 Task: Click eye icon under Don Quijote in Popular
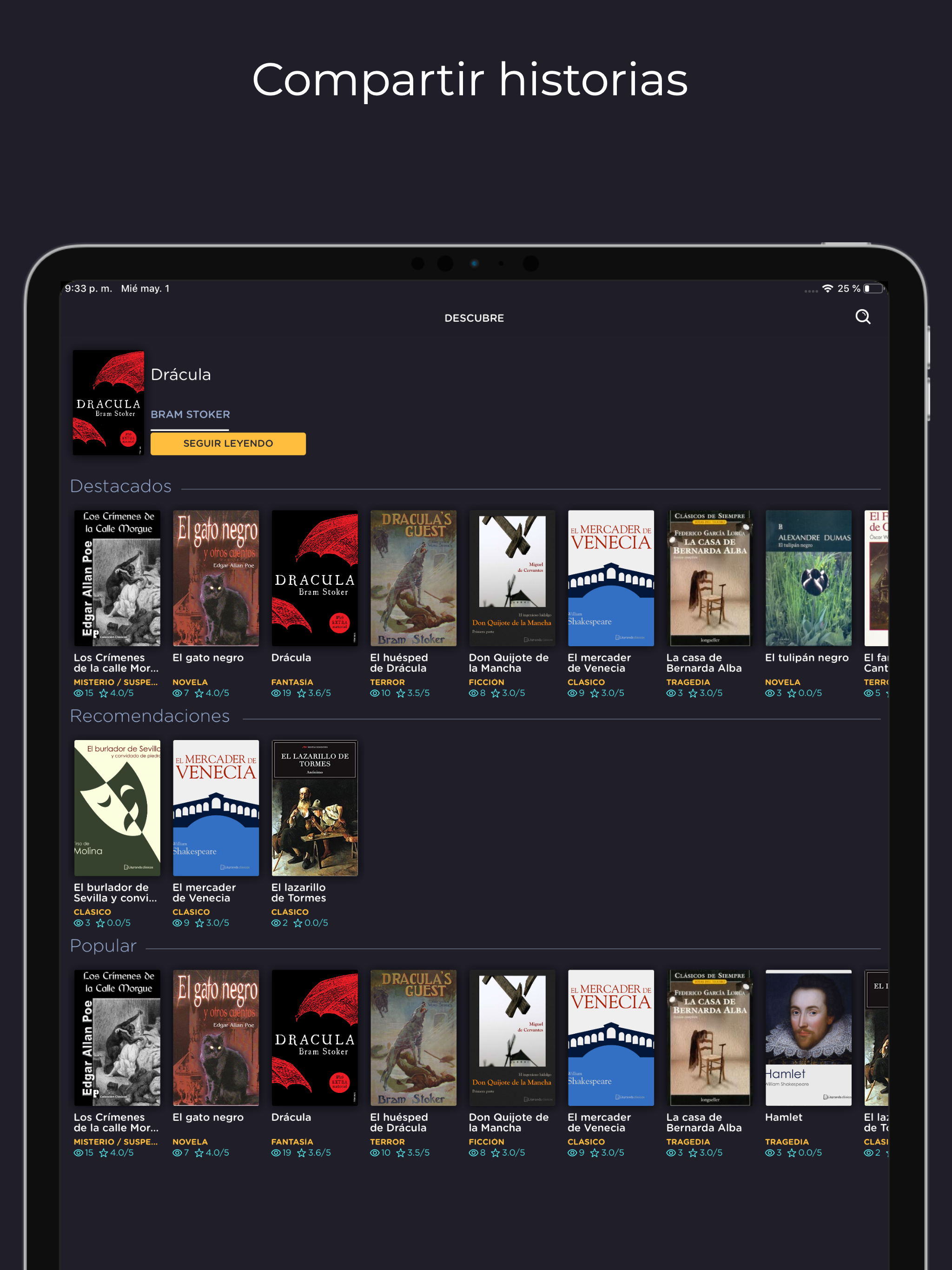(474, 1152)
